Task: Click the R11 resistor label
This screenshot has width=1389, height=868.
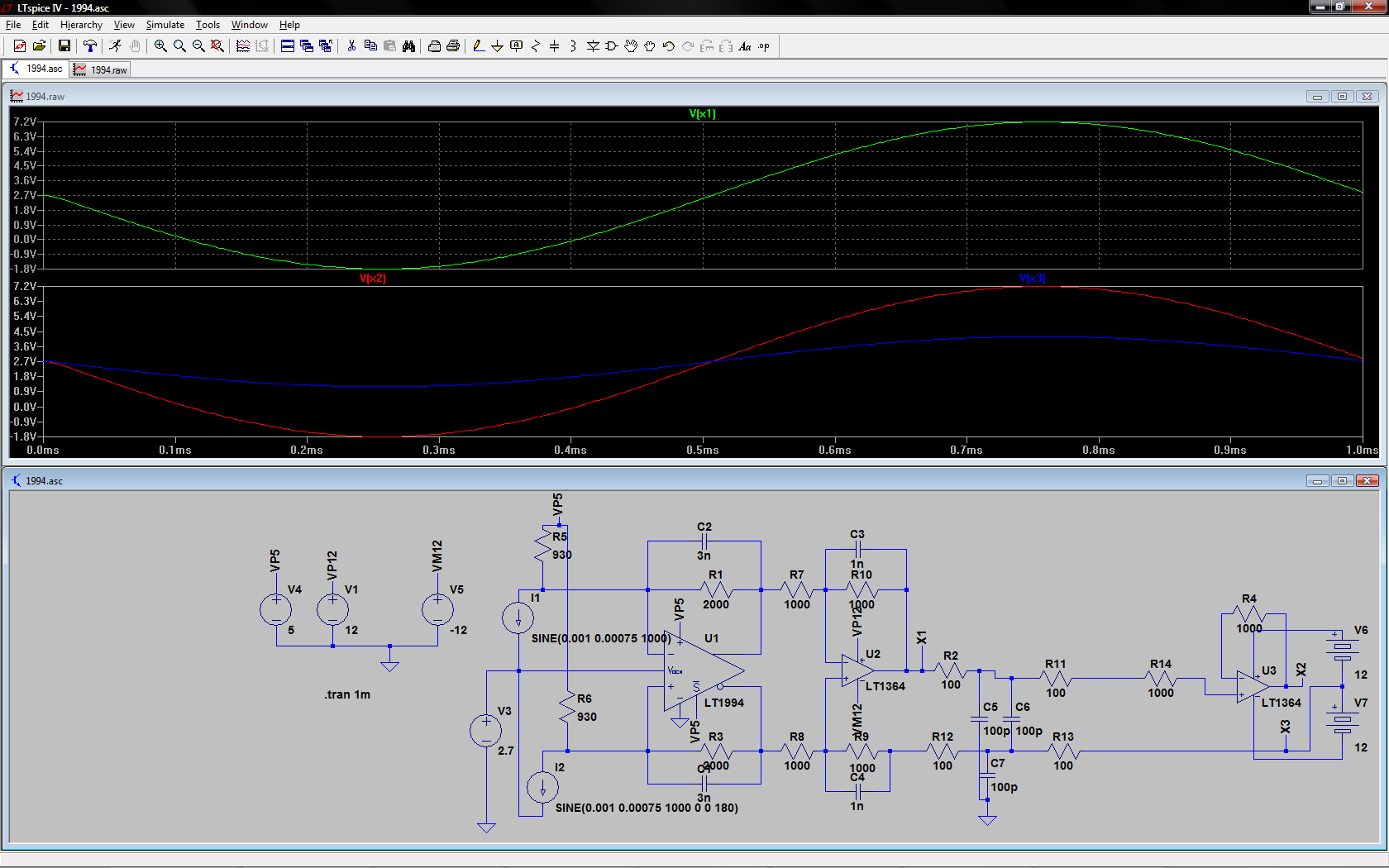Action: [1056, 664]
